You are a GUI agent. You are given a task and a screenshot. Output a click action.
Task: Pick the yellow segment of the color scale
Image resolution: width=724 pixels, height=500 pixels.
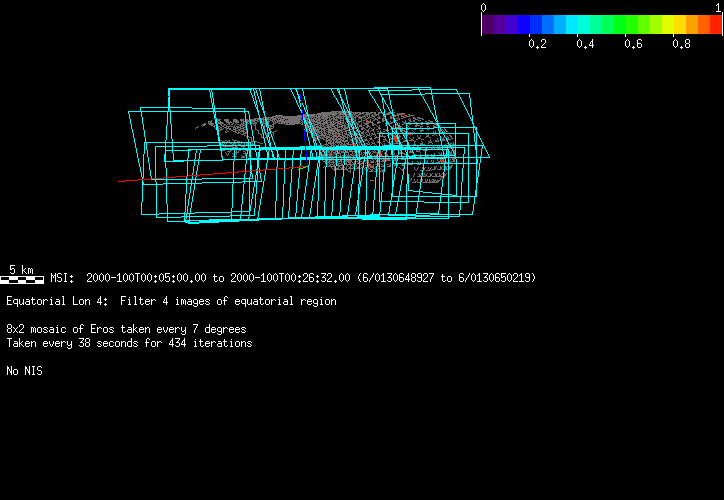click(680, 24)
